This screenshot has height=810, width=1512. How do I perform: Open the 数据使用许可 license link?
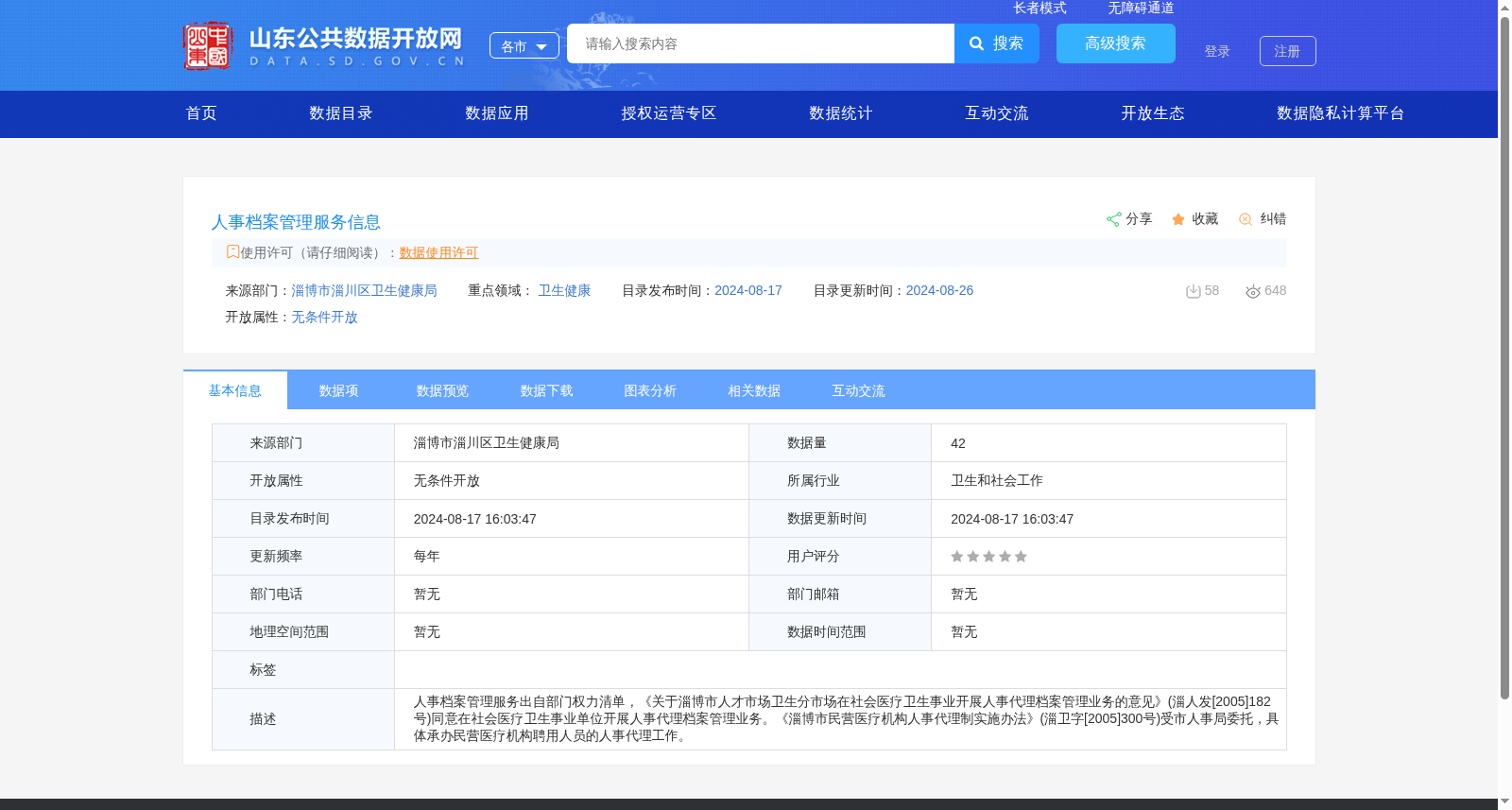[438, 252]
